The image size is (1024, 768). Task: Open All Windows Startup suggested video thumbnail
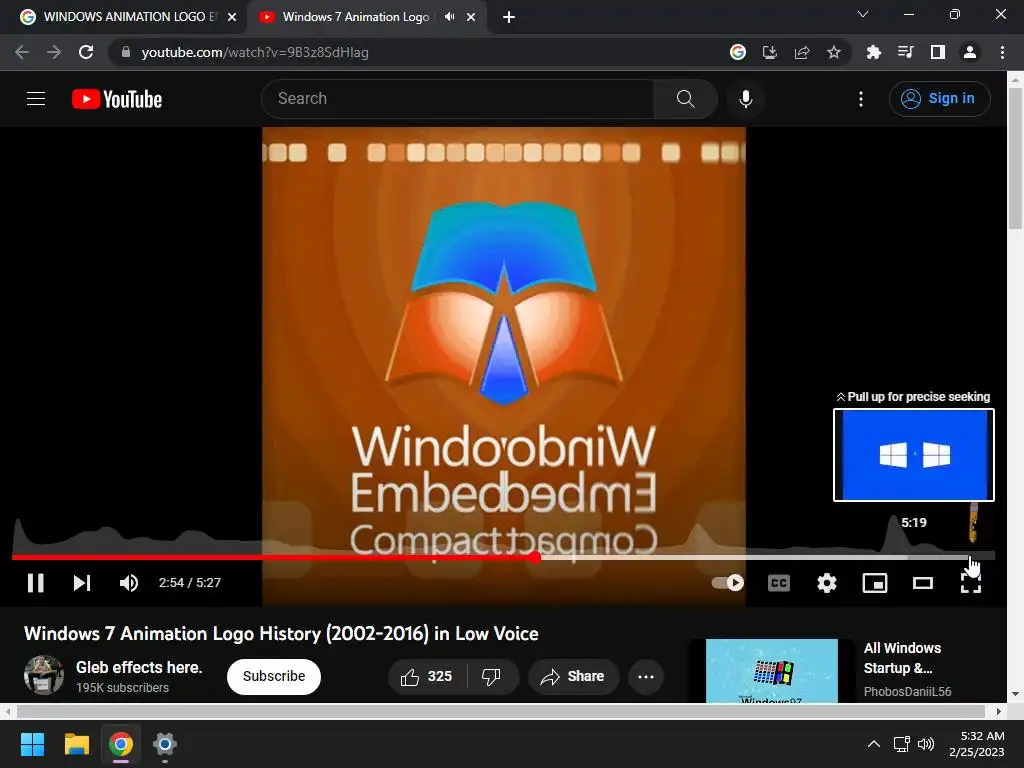tap(771, 671)
